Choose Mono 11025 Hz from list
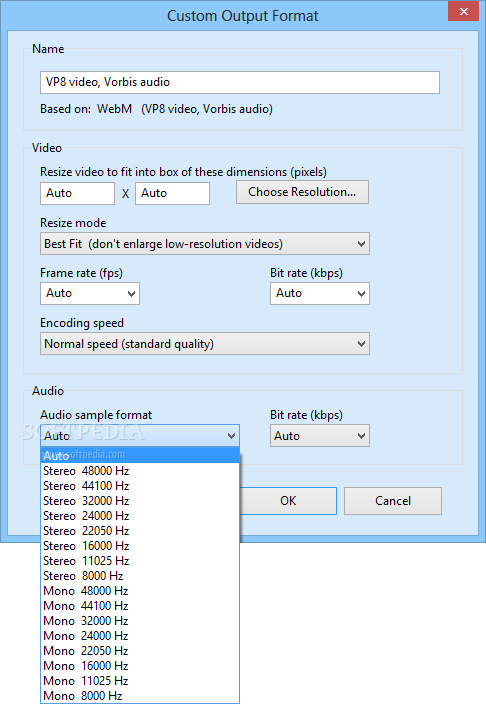The width and height of the screenshot is (486, 704). [140, 681]
